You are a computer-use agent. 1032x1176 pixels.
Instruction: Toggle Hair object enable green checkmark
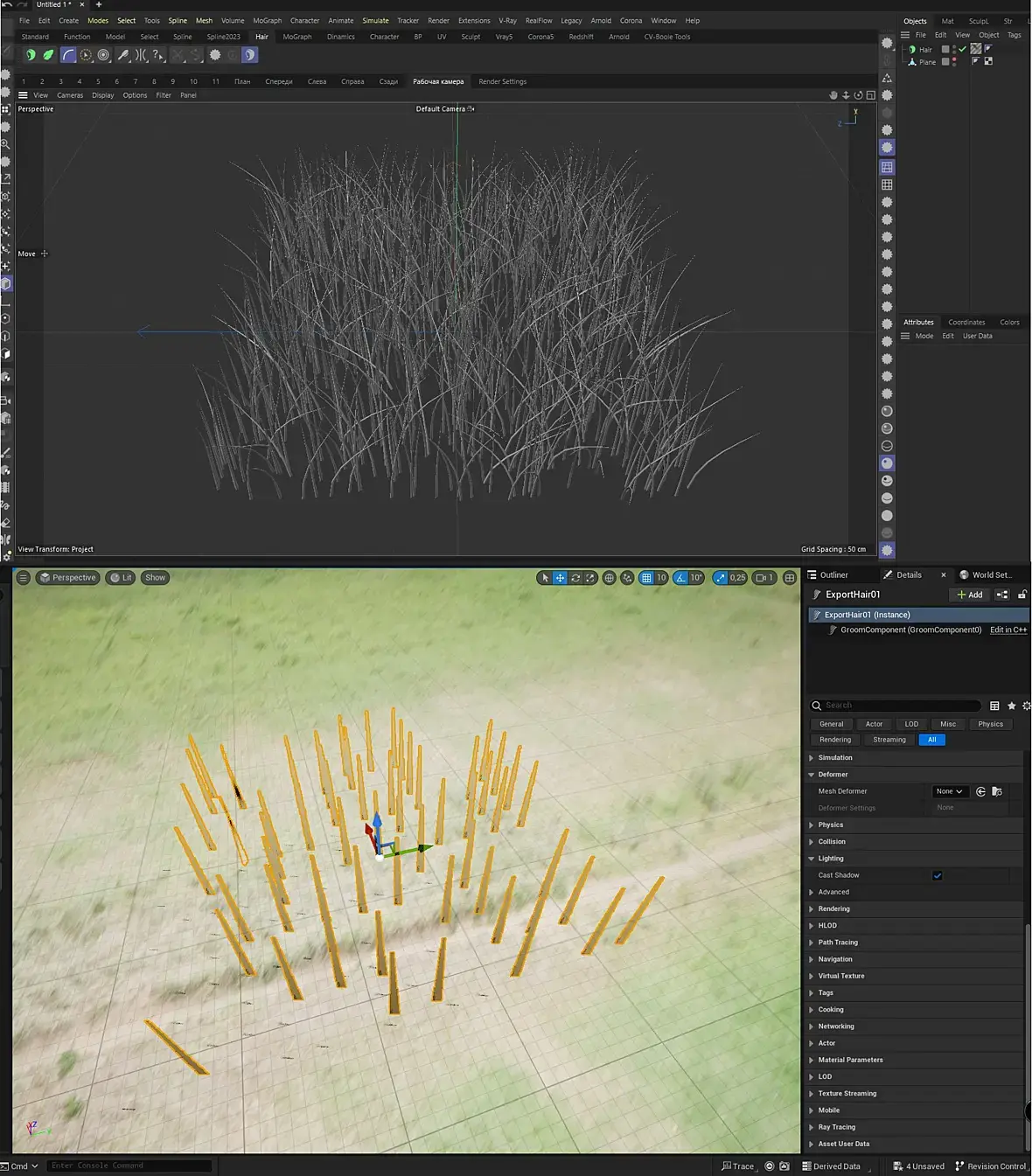[963, 50]
